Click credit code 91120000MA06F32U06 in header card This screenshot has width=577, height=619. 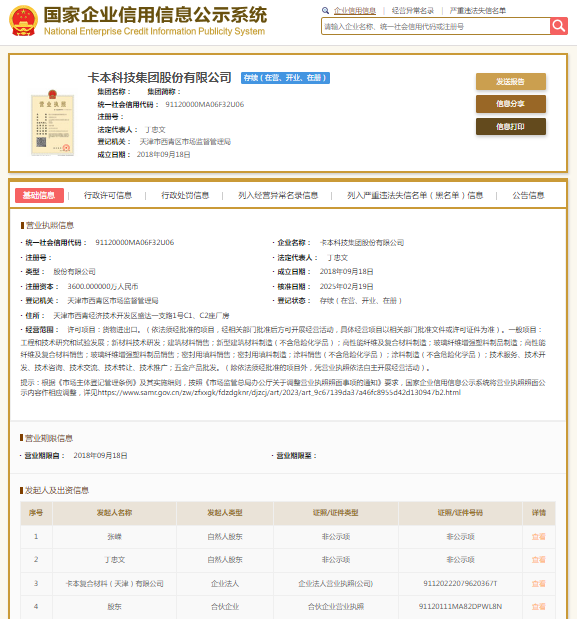(x=204, y=105)
